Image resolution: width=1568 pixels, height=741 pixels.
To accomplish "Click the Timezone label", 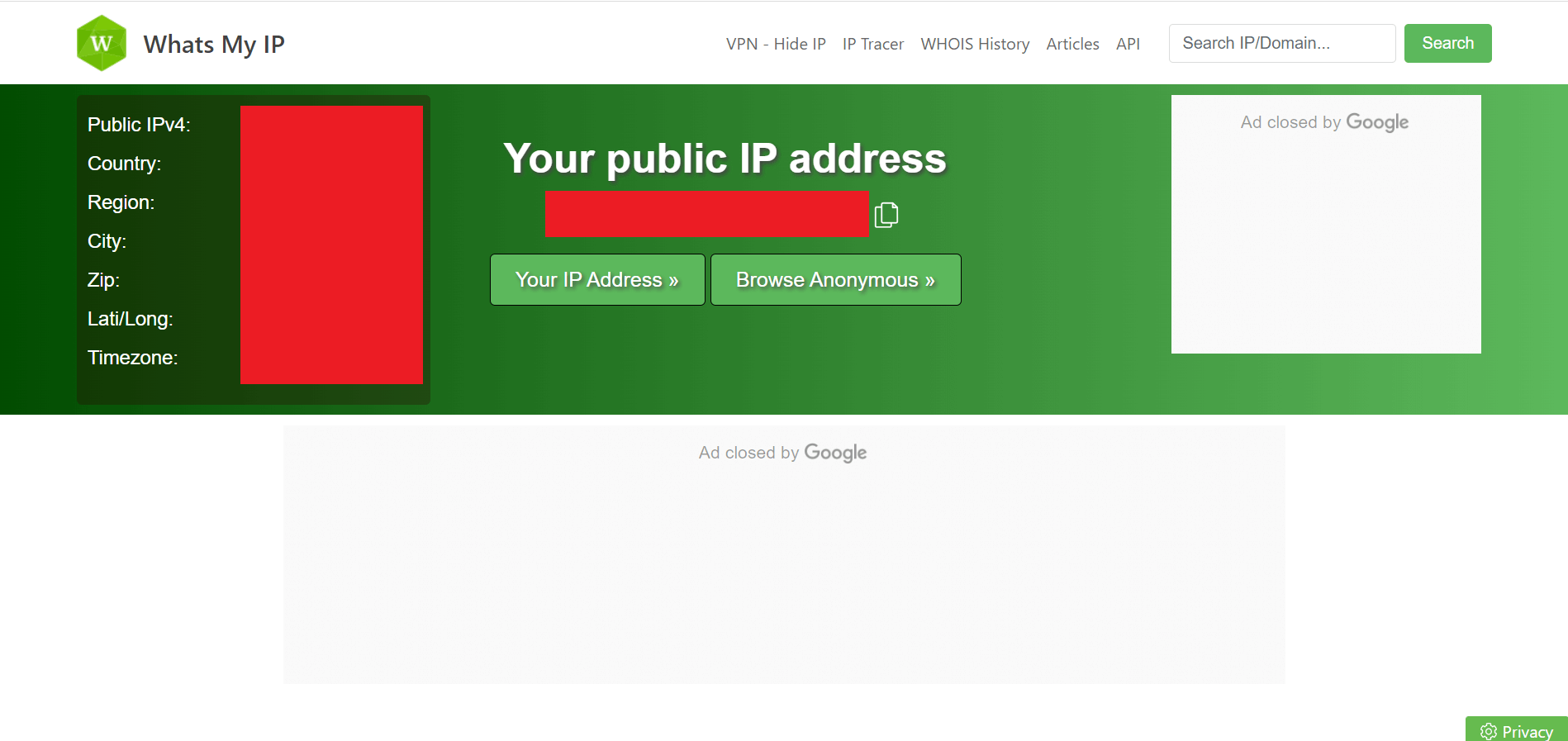I will click(133, 358).
